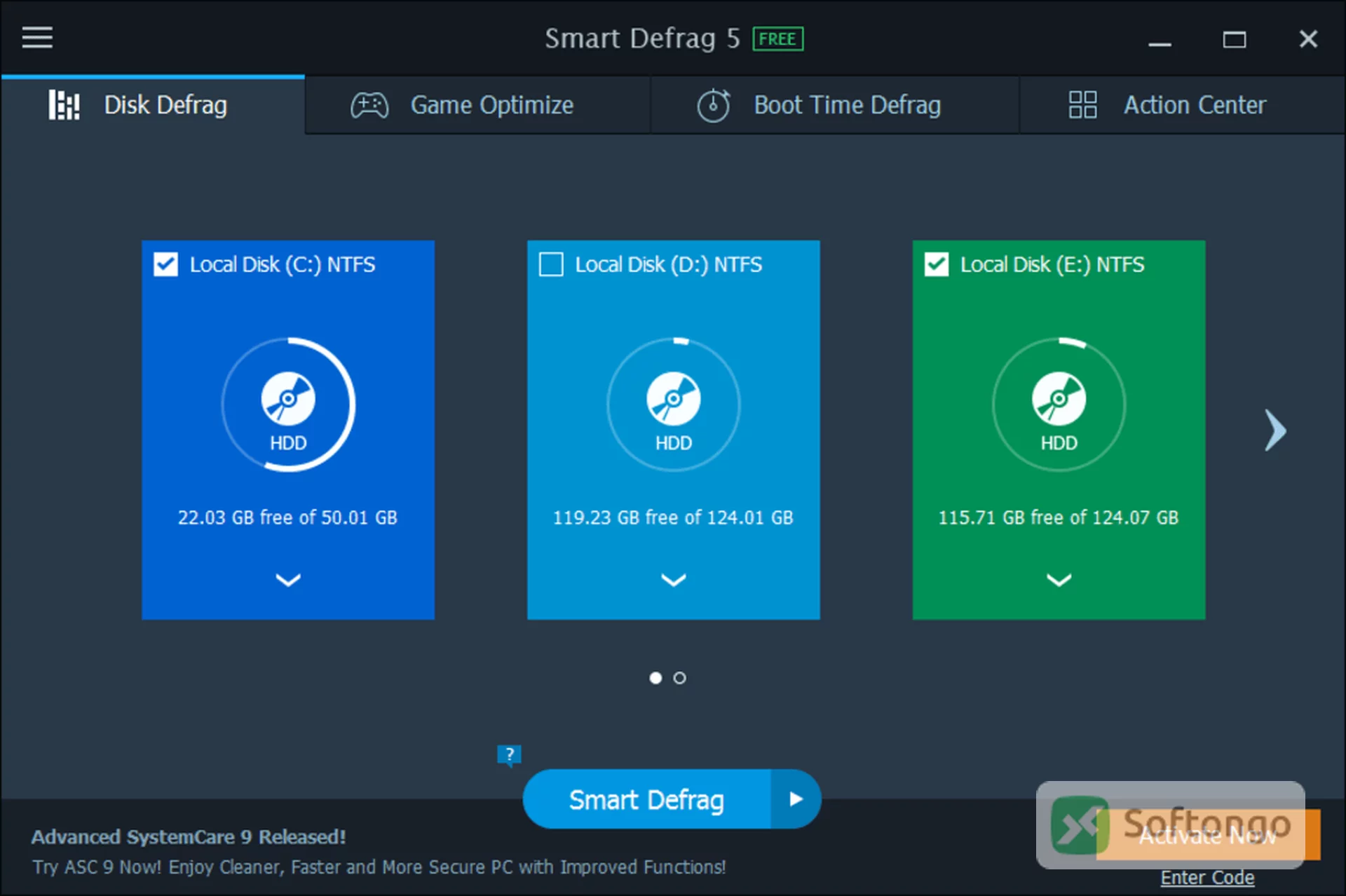This screenshot has width=1346, height=896.
Task: Click the E: drive HDD disc icon
Action: point(1059,399)
